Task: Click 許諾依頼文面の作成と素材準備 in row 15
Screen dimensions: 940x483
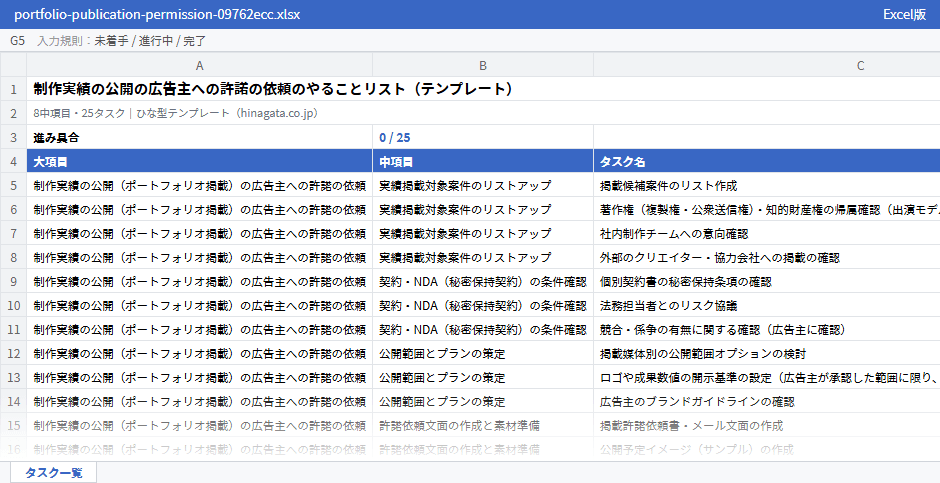Action: click(x=483, y=425)
